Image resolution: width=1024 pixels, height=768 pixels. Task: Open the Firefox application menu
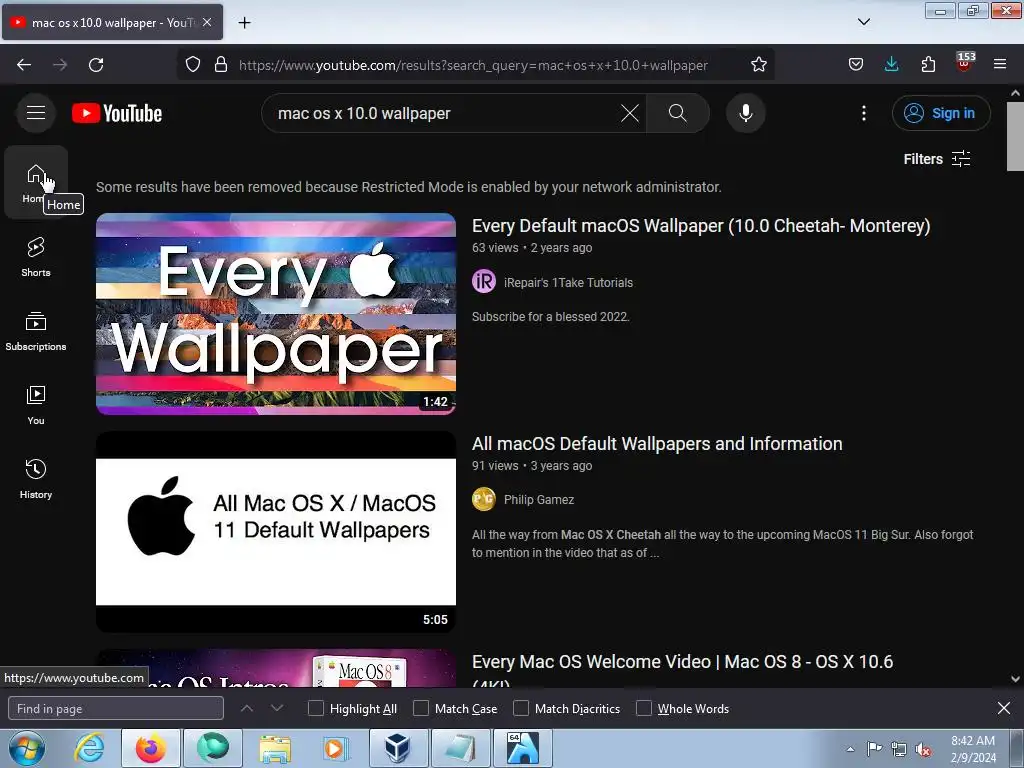coord(1000,65)
